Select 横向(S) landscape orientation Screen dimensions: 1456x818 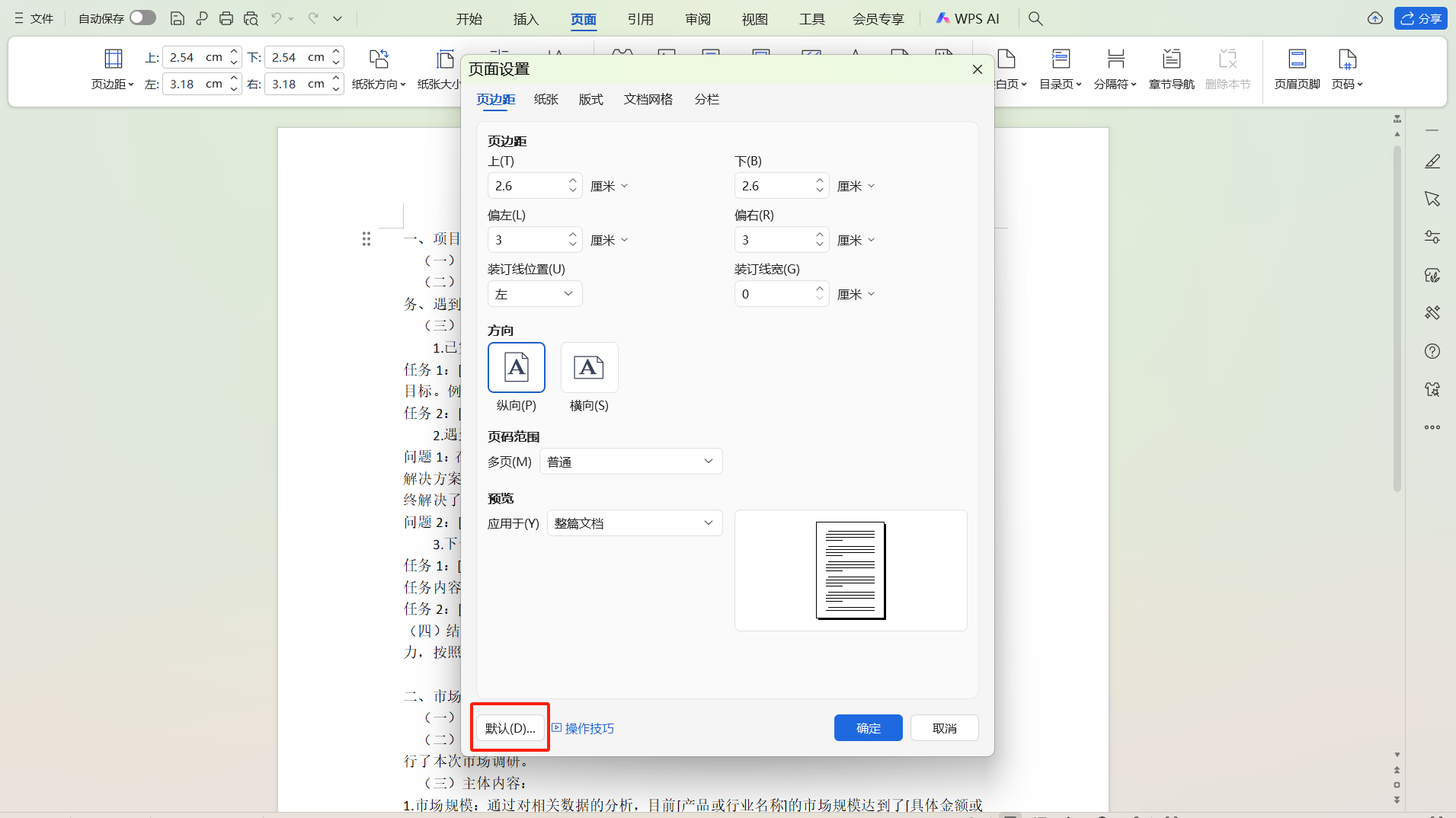click(x=588, y=368)
